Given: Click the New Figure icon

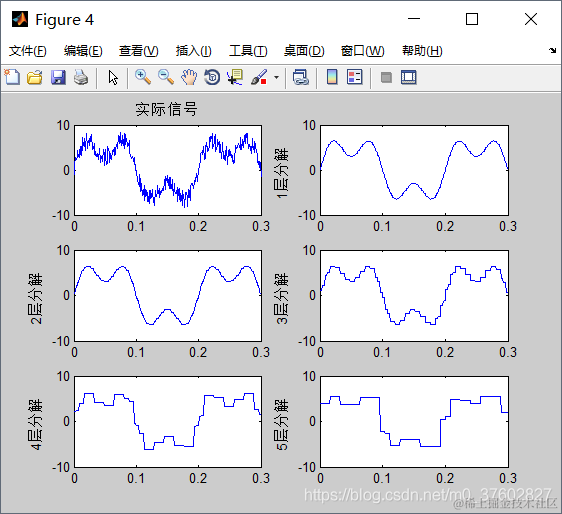Looking at the screenshot, I should pos(12,77).
